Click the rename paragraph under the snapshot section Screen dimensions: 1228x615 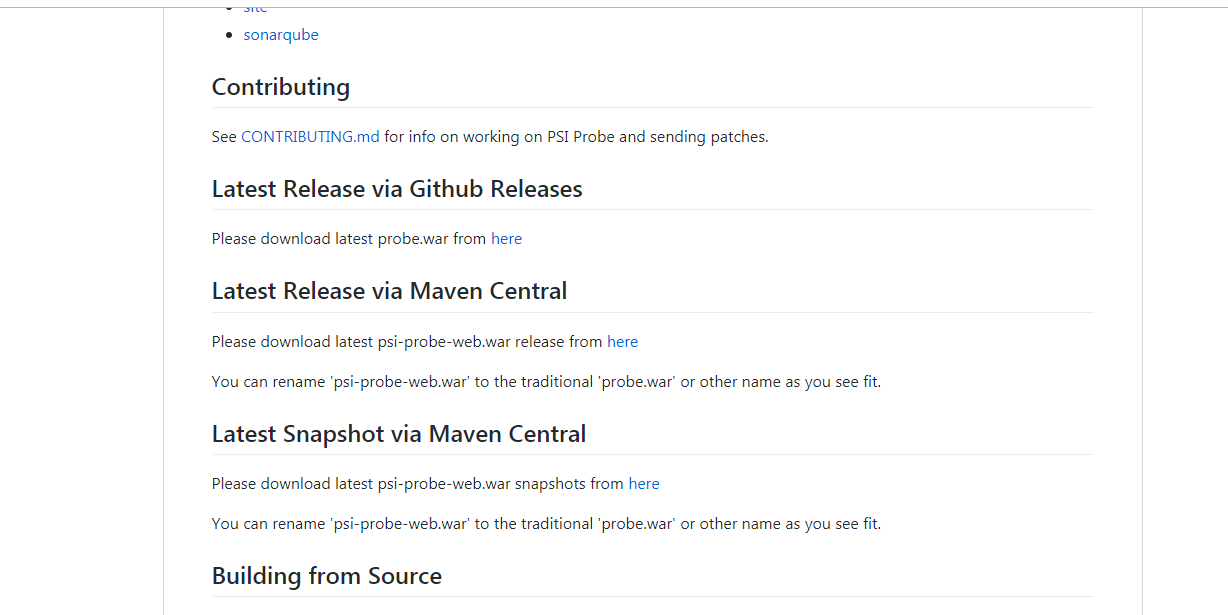pyautogui.click(x=546, y=524)
